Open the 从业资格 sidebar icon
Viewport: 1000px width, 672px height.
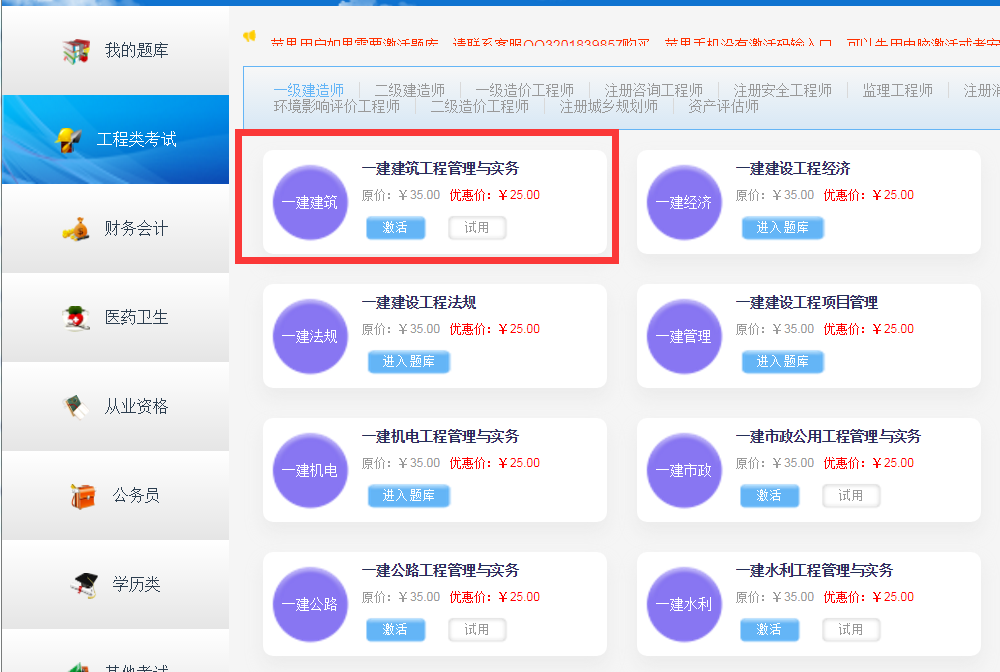(75, 406)
